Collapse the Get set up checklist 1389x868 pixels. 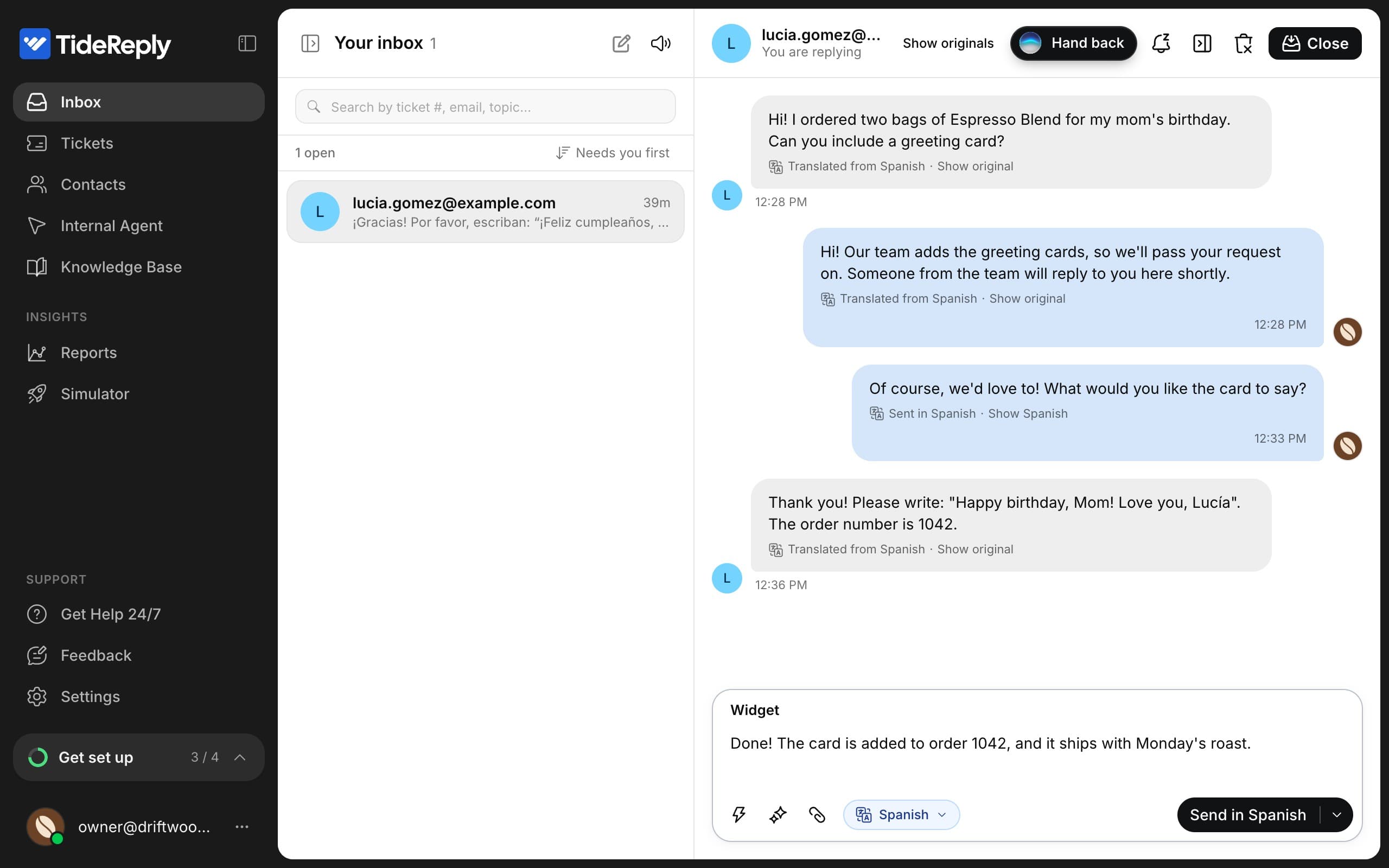coord(240,757)
